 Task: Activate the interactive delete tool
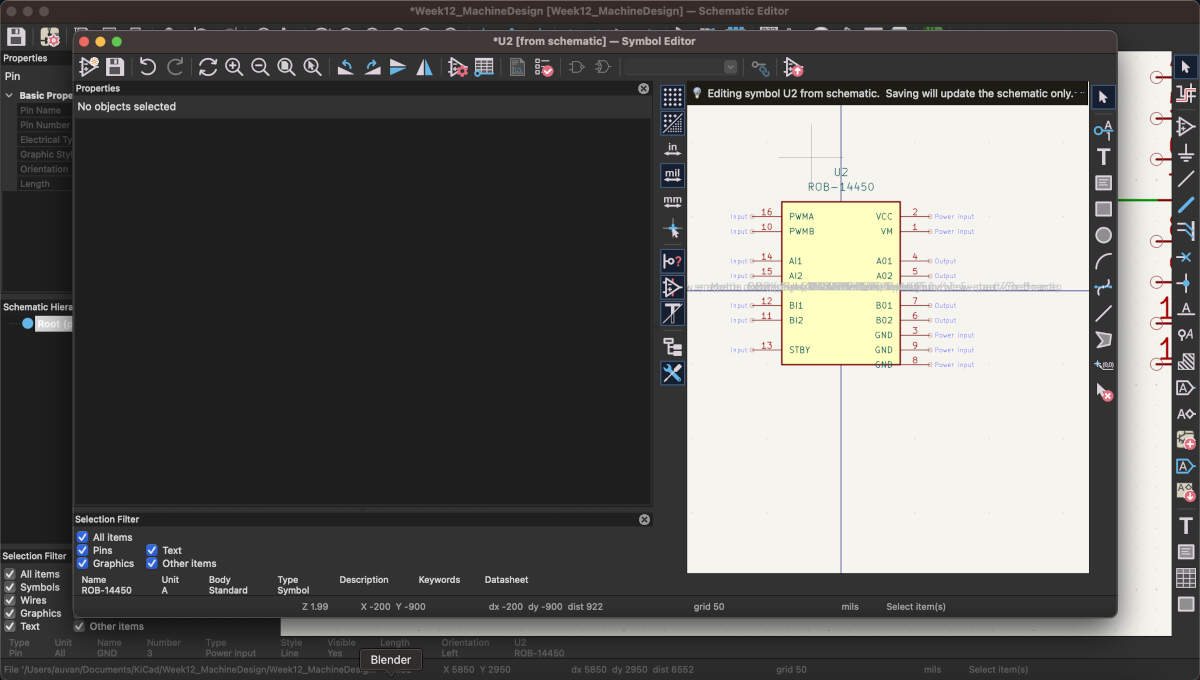(x=1103, y=393)
